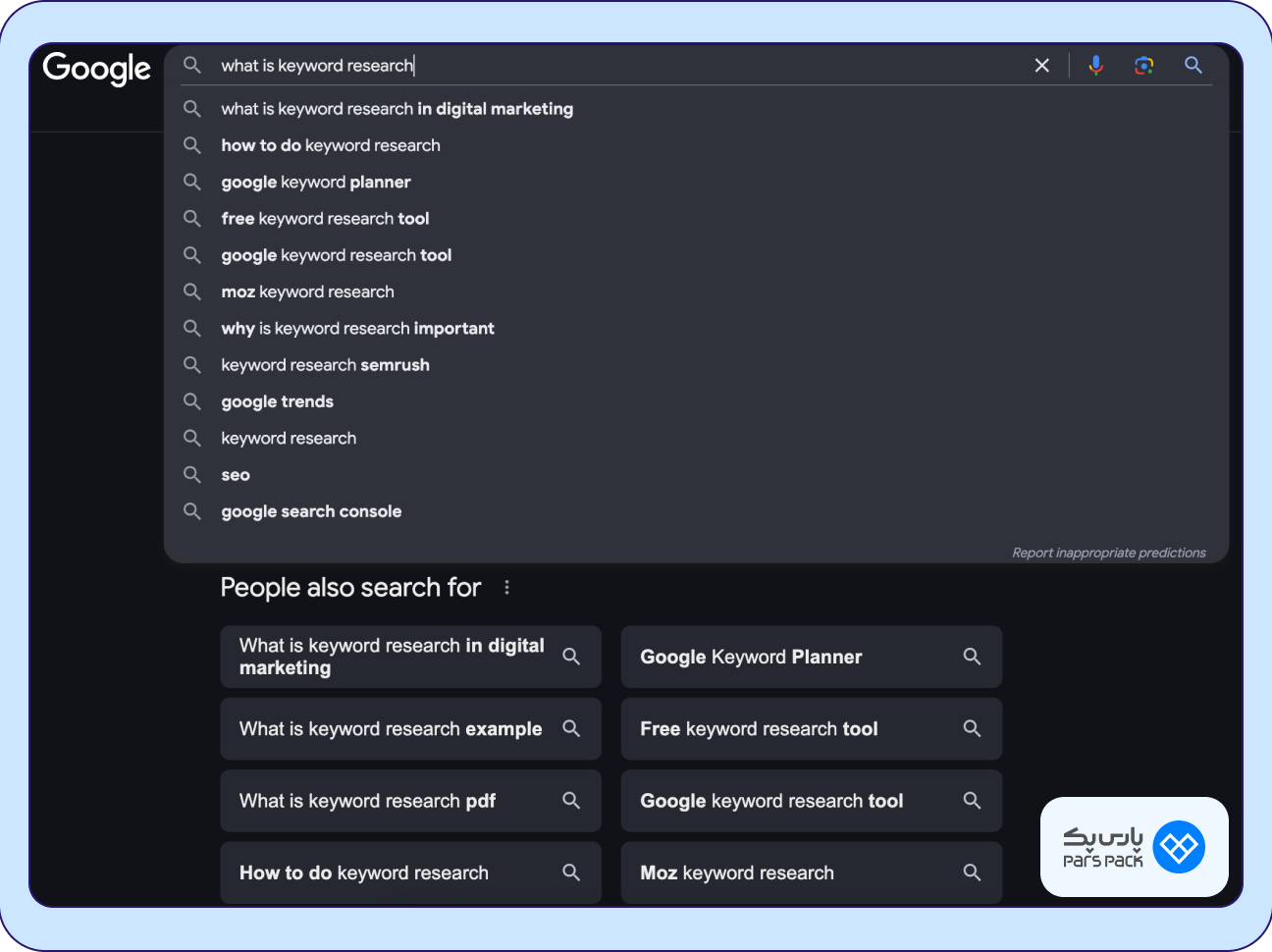Click magnifier icon beside 'moz keyword research' suggestion
The width and height of the screenshot is (1272, 952).
coord(192,291)
